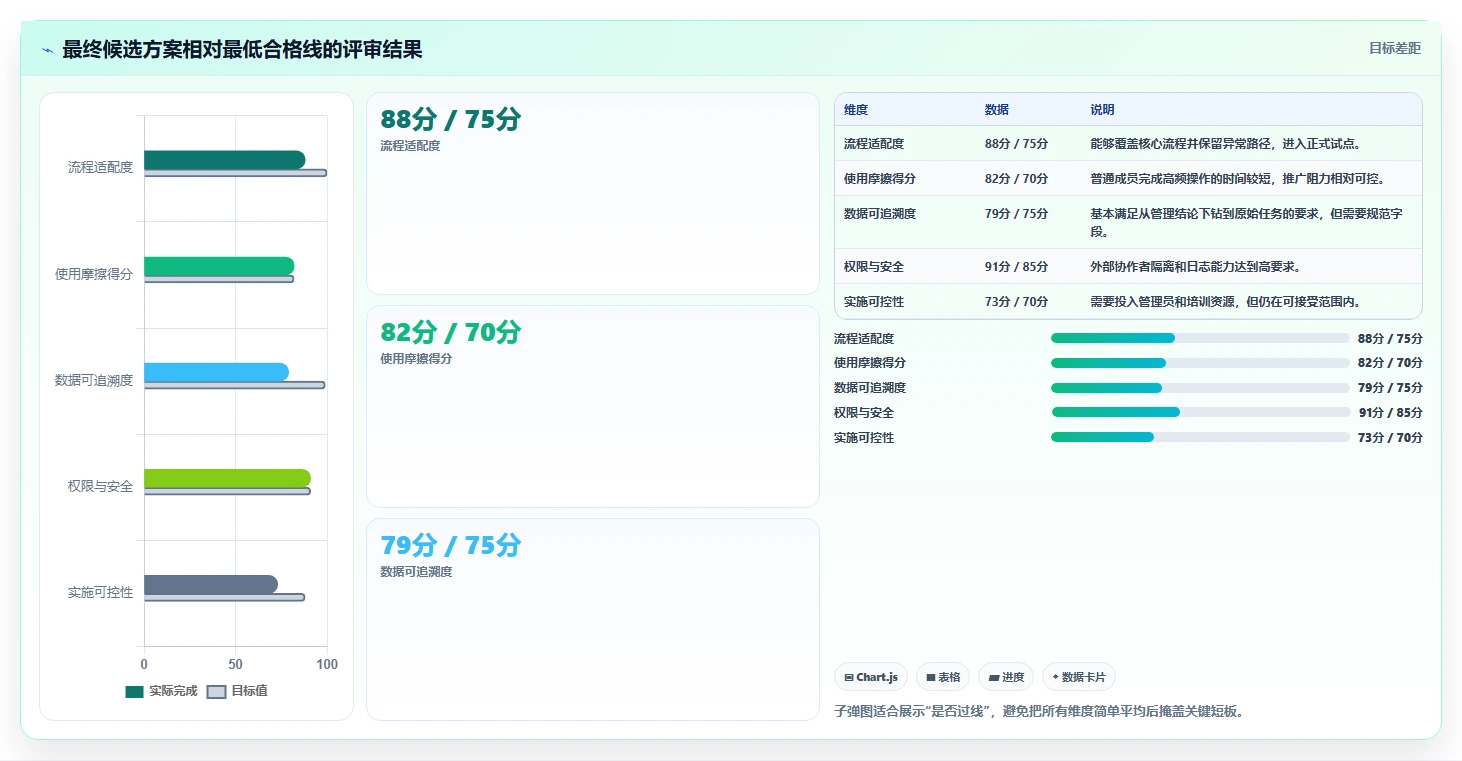Toggle the 实际完成 legend swatch in the chart
This screenshot has width=1462, height=761.
(135, 692)
